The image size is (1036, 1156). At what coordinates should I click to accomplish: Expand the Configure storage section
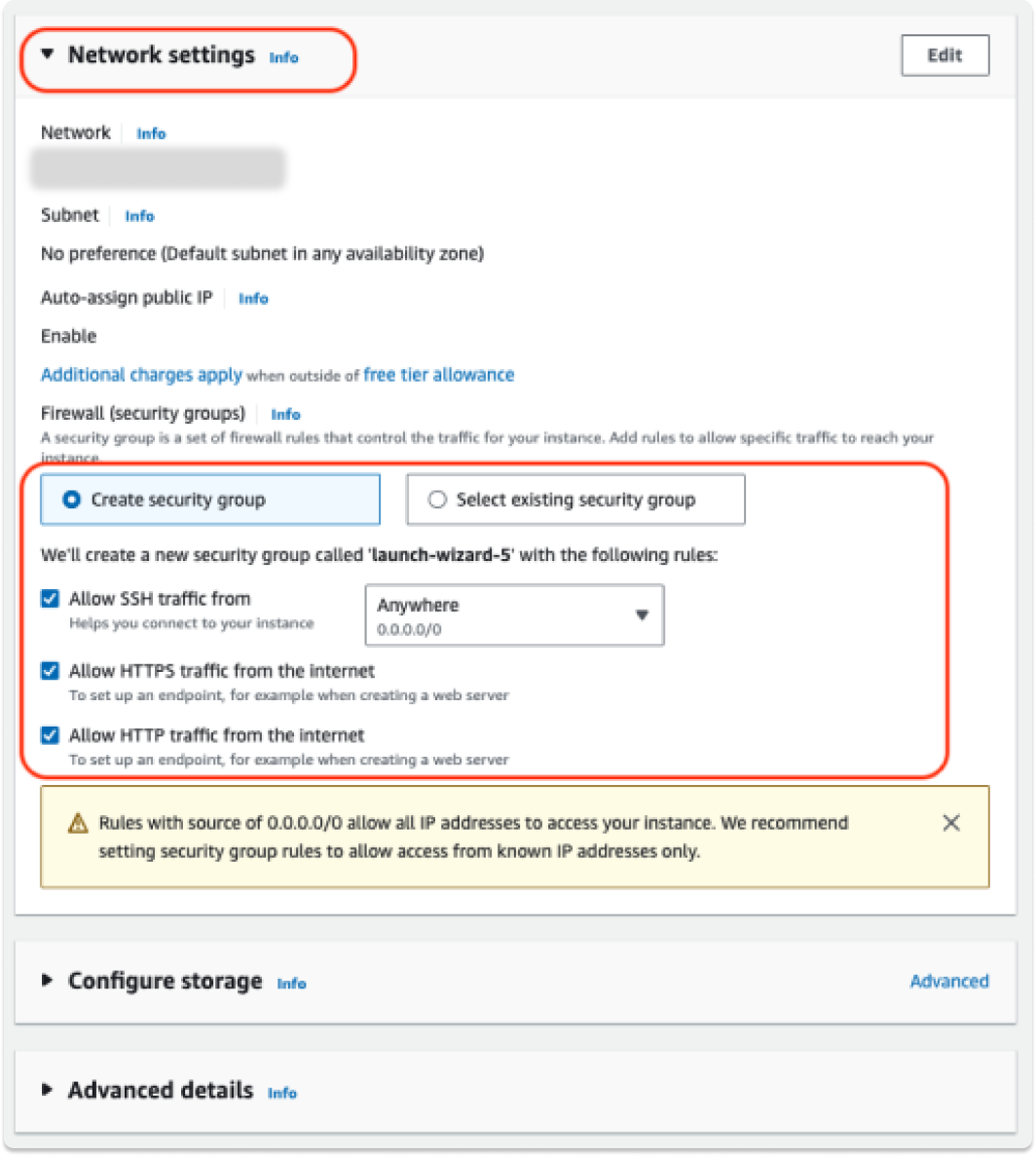(48, 981)
